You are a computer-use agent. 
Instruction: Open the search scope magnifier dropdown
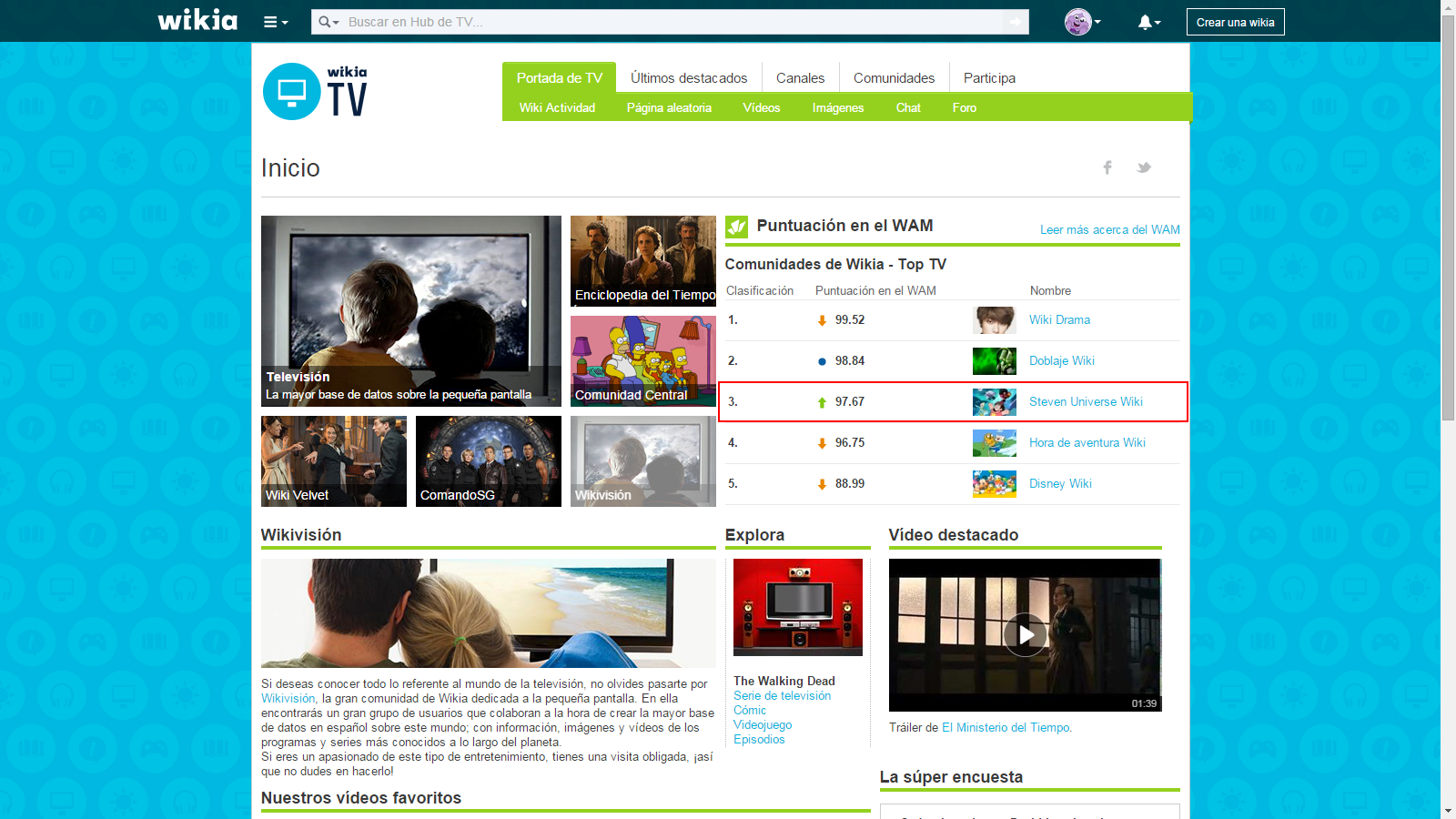click(329, 22)
